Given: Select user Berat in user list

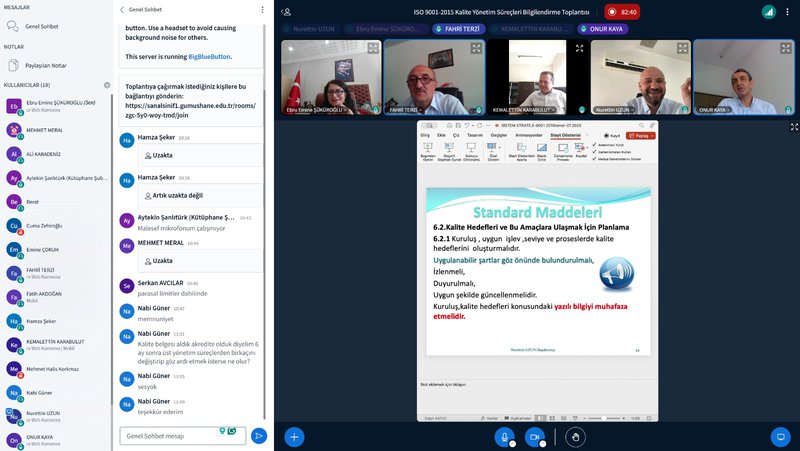Looking at the screenshot, I should pos(56,202).
